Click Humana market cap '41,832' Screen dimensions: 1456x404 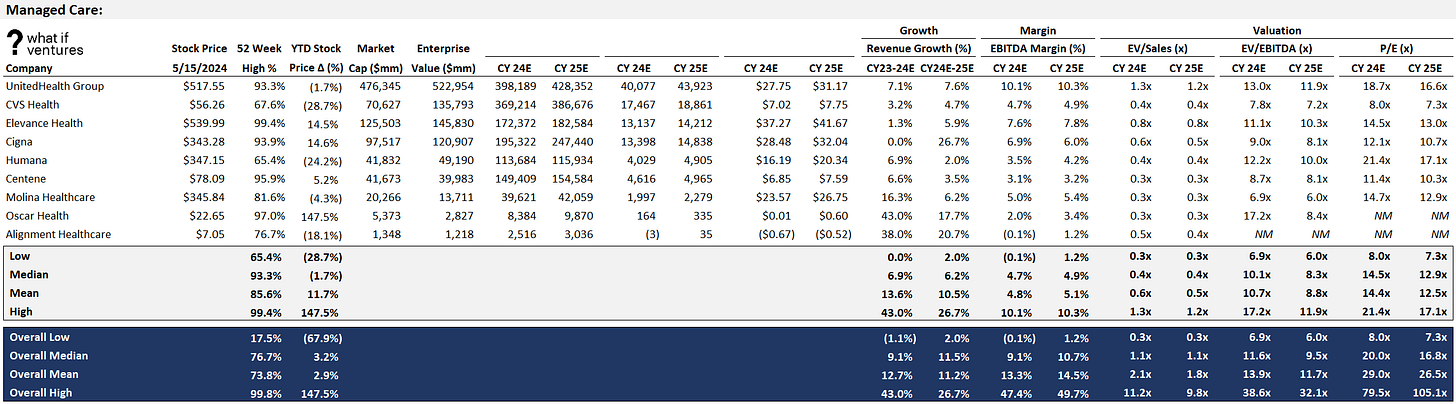point(386,158)
